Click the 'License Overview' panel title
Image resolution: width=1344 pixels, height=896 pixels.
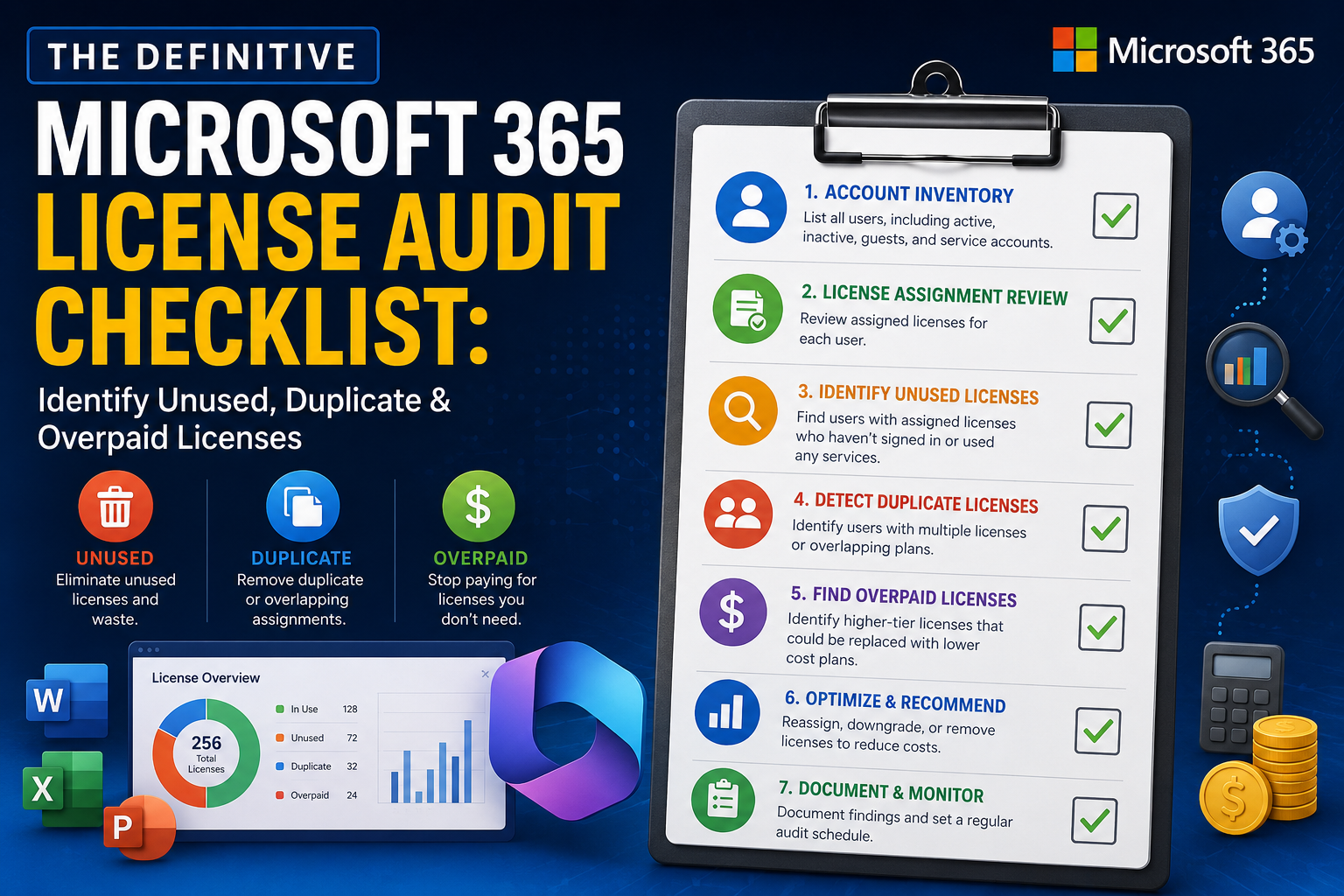tap(206, 677)
